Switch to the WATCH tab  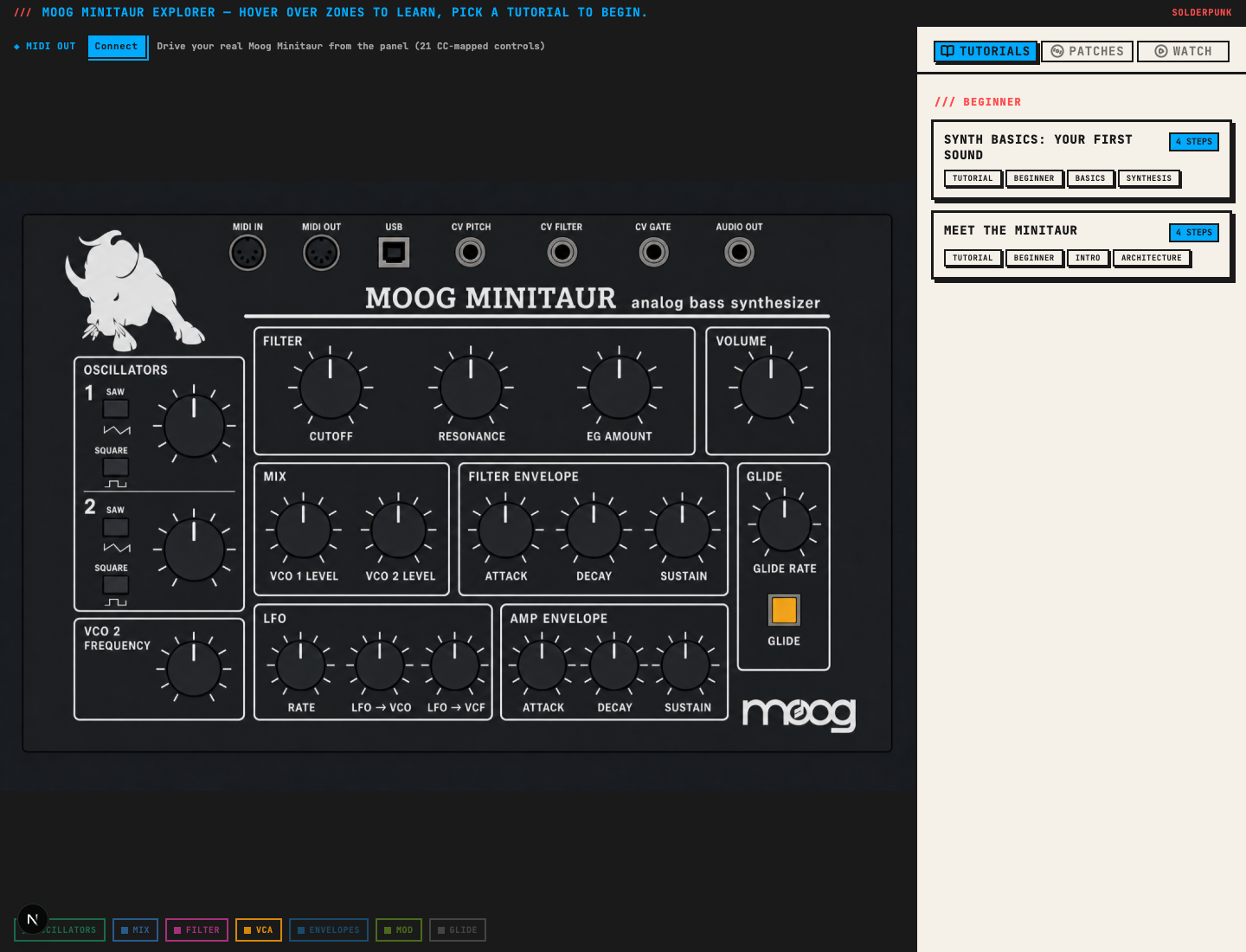point(1183,51)
